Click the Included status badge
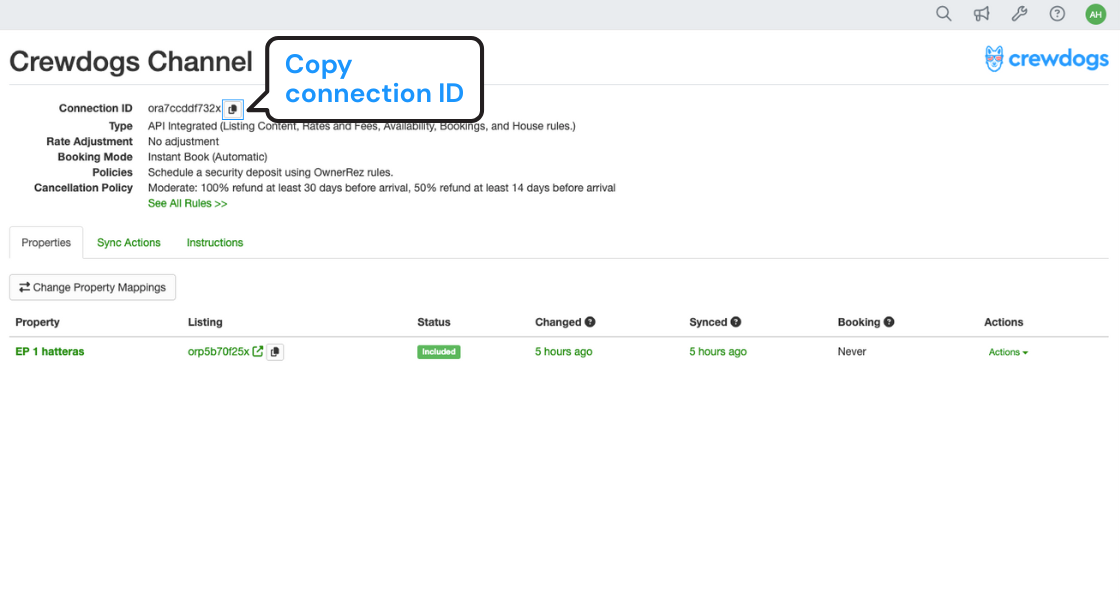The image size is (1120, 600). (x=439, y=352)
